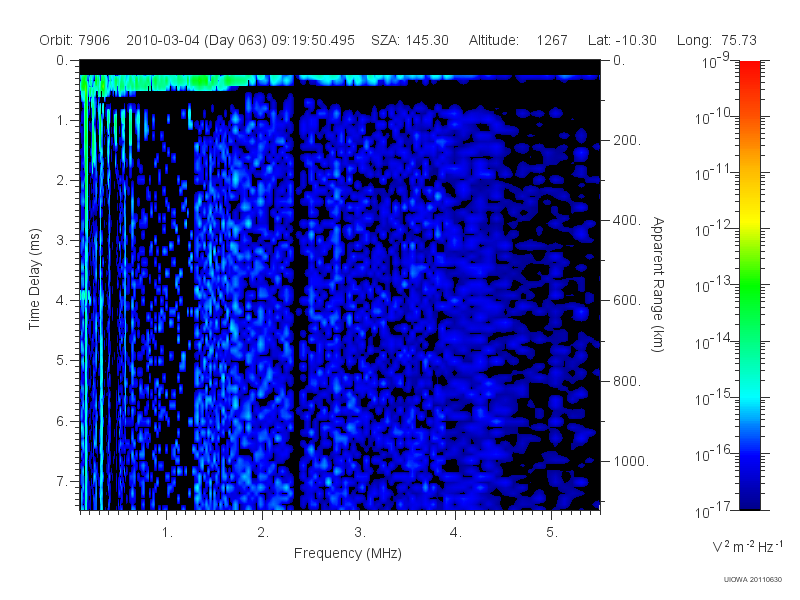Click the Time Delay (ms) axis title

coord(34,279)
